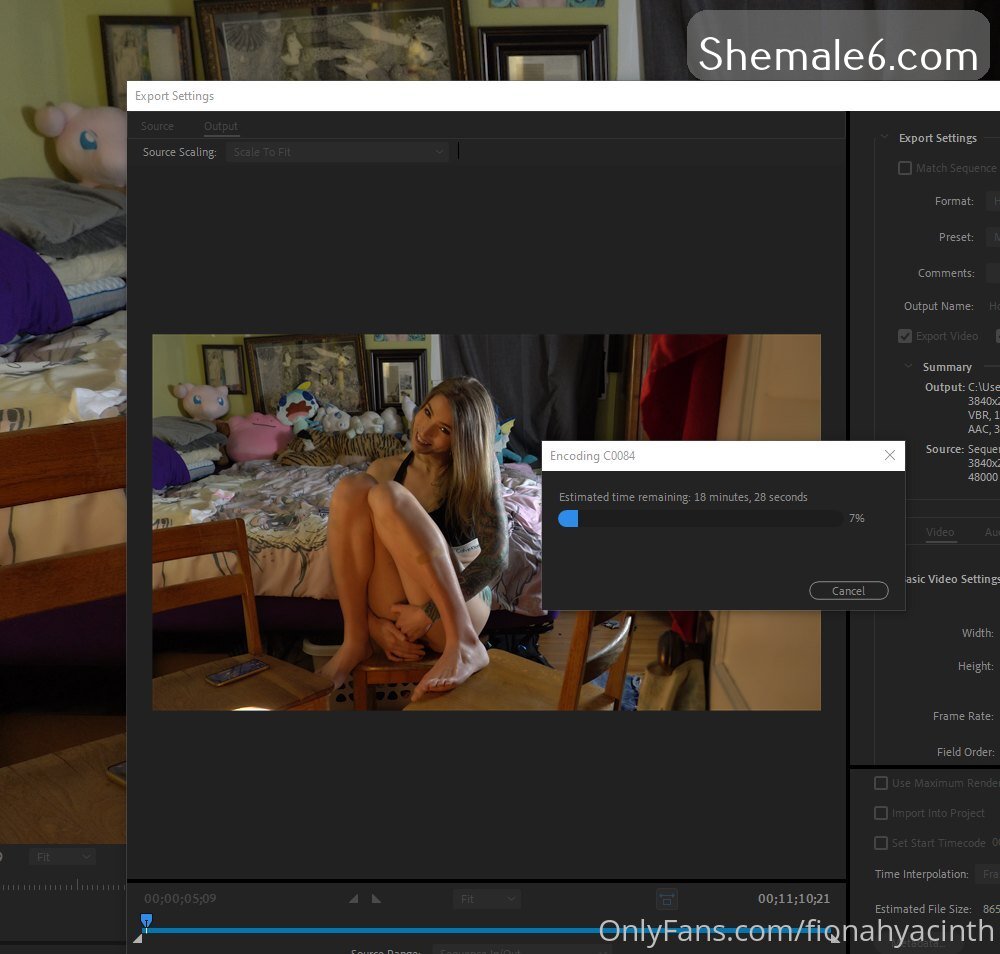Enable Match Sequence Settings checkbox
1000x954 pixels.
(905, 168)
